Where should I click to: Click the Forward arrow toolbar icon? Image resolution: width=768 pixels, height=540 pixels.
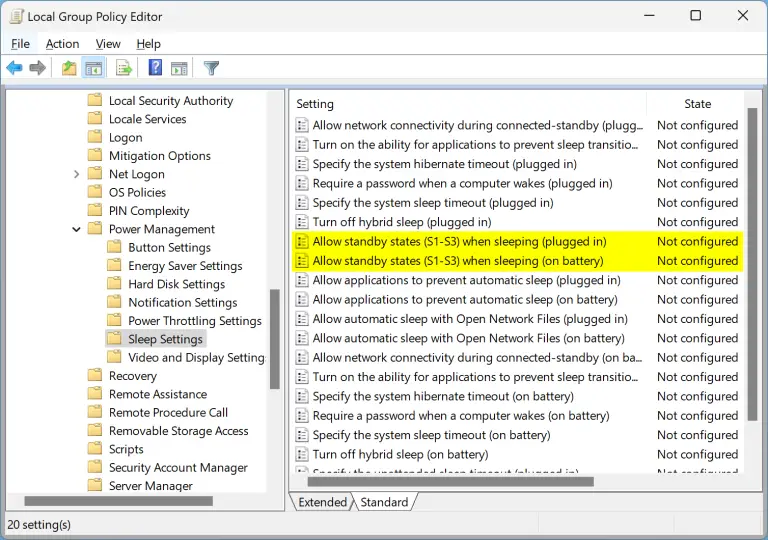[x=38, y=68]
